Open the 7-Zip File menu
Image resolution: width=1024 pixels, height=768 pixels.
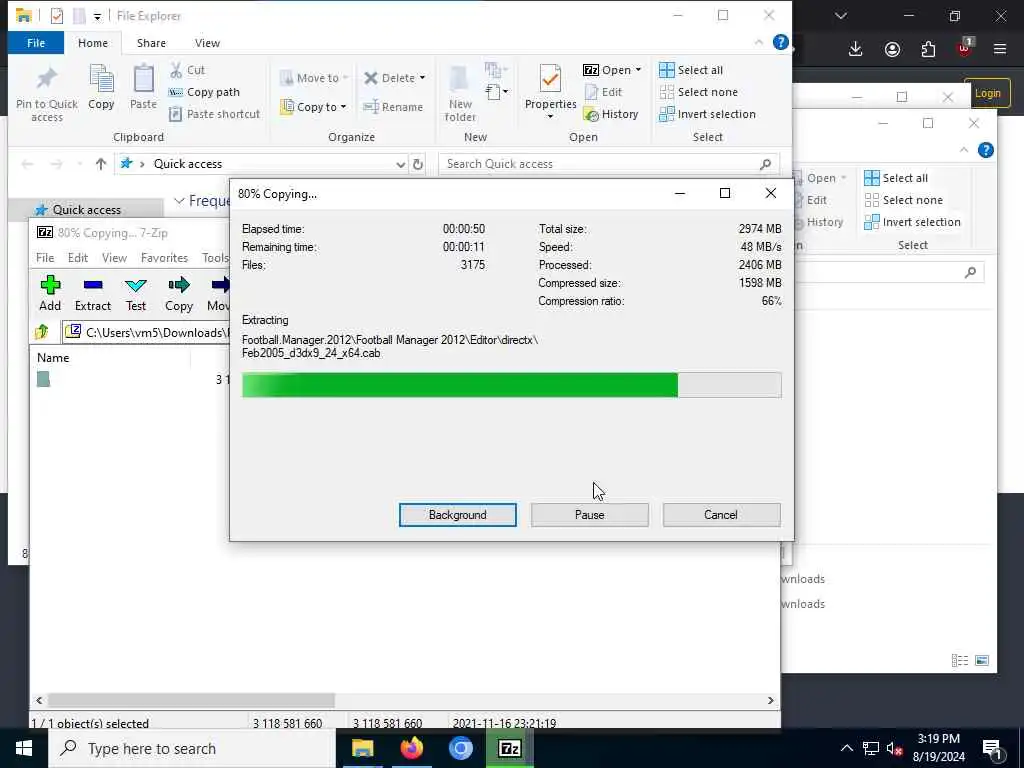[x=45, y=258]
